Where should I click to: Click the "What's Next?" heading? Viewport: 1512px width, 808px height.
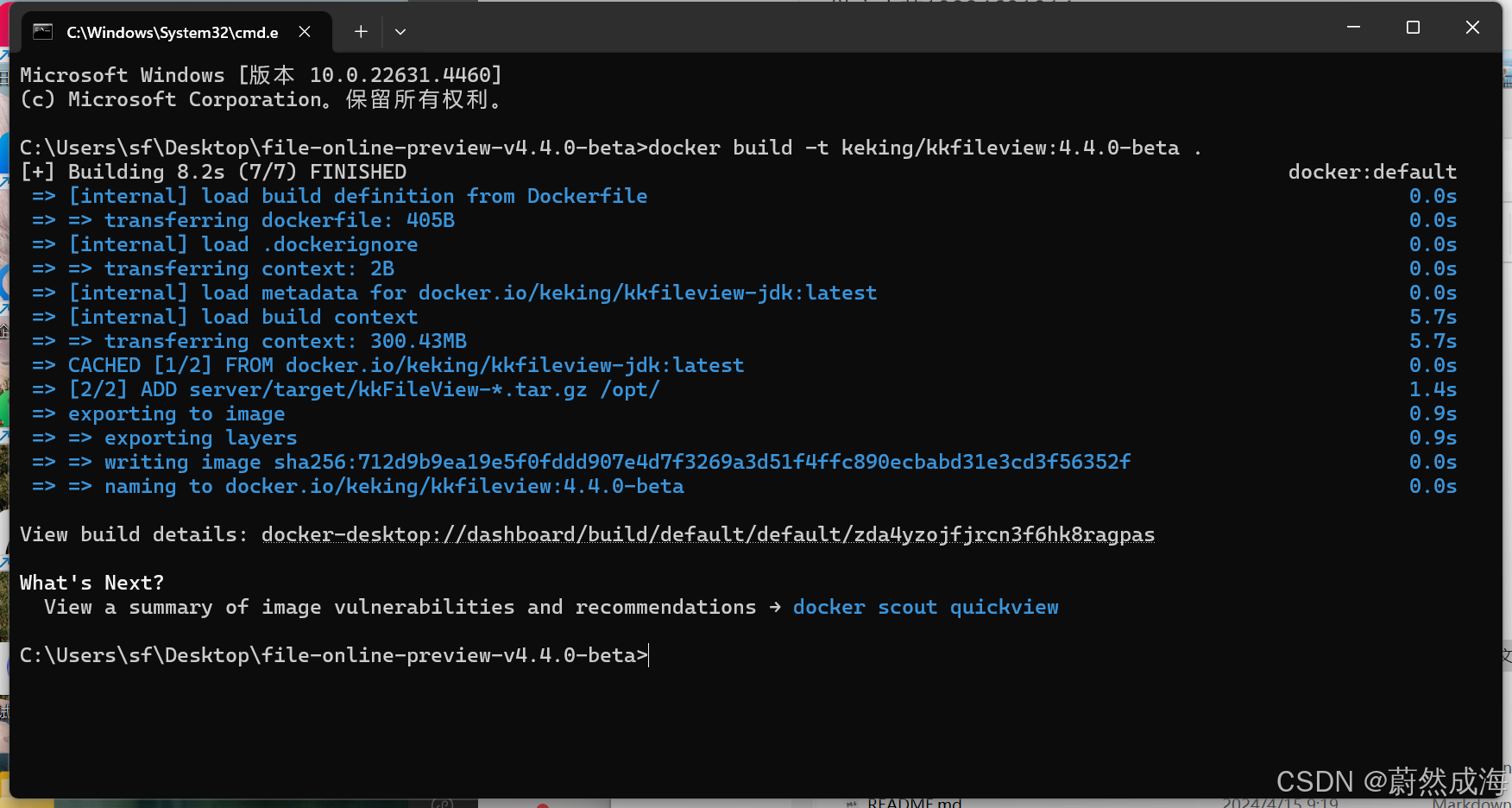tap(92, 583)
